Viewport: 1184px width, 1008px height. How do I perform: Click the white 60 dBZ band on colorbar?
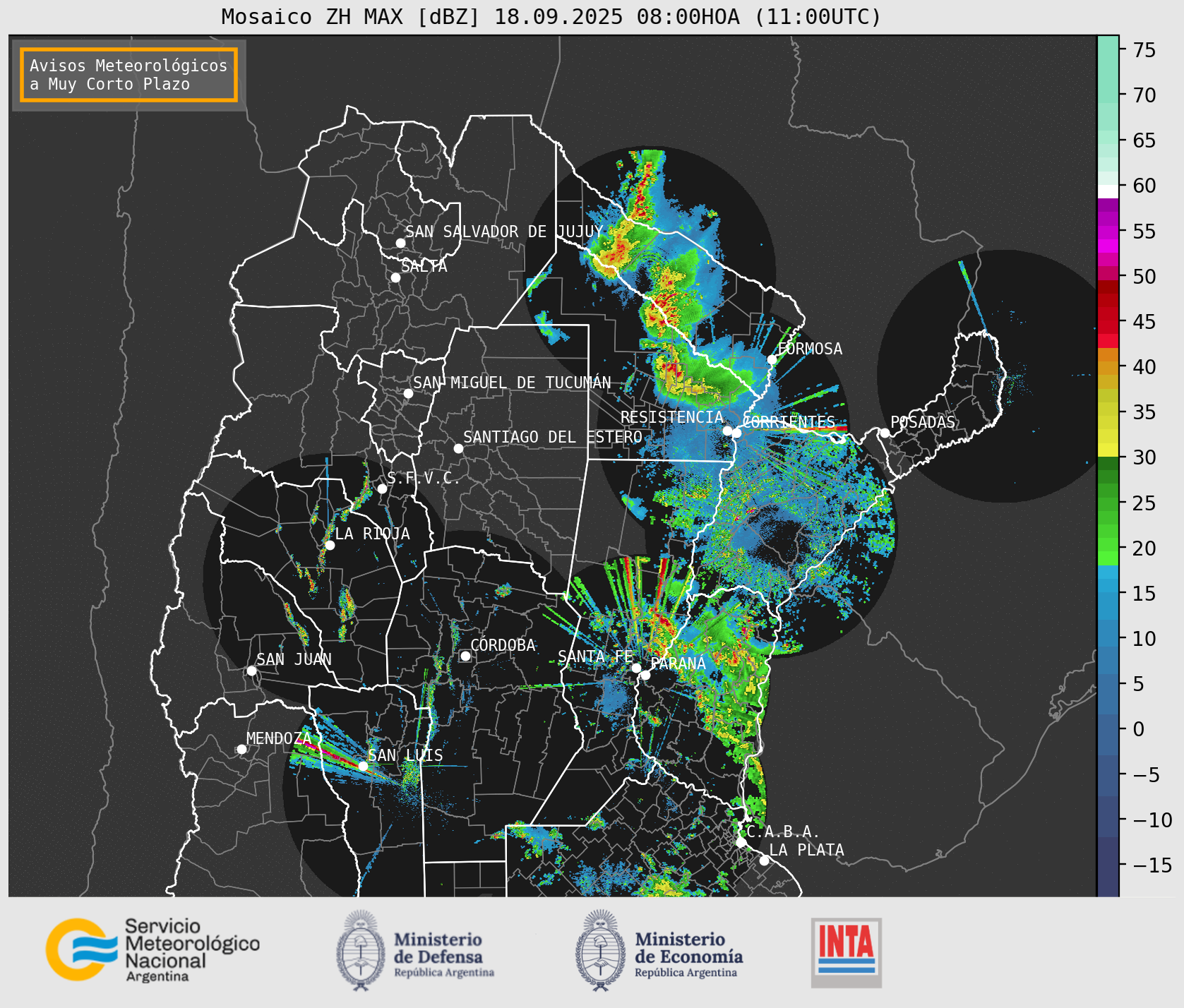1108,191
